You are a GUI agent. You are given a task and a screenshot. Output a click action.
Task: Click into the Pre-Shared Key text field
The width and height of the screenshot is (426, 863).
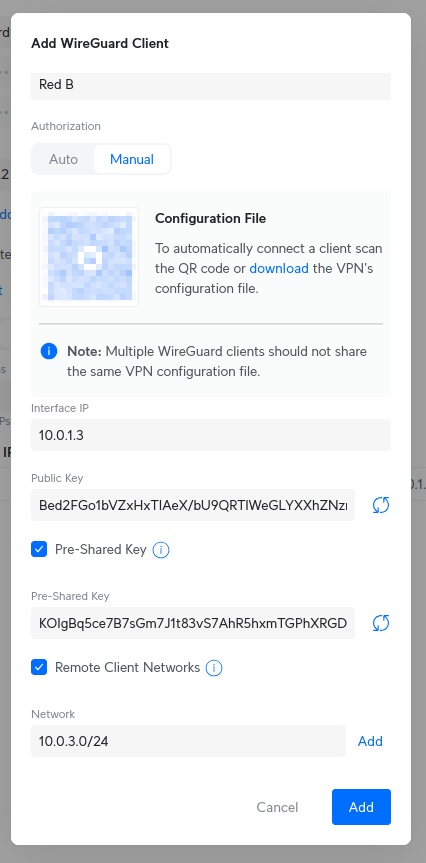[193, 623]
